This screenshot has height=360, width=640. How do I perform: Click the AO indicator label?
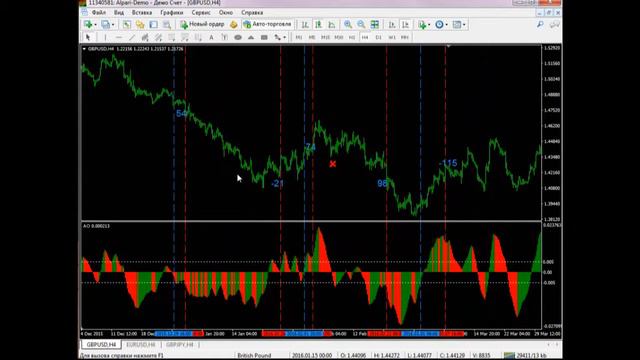96,226
